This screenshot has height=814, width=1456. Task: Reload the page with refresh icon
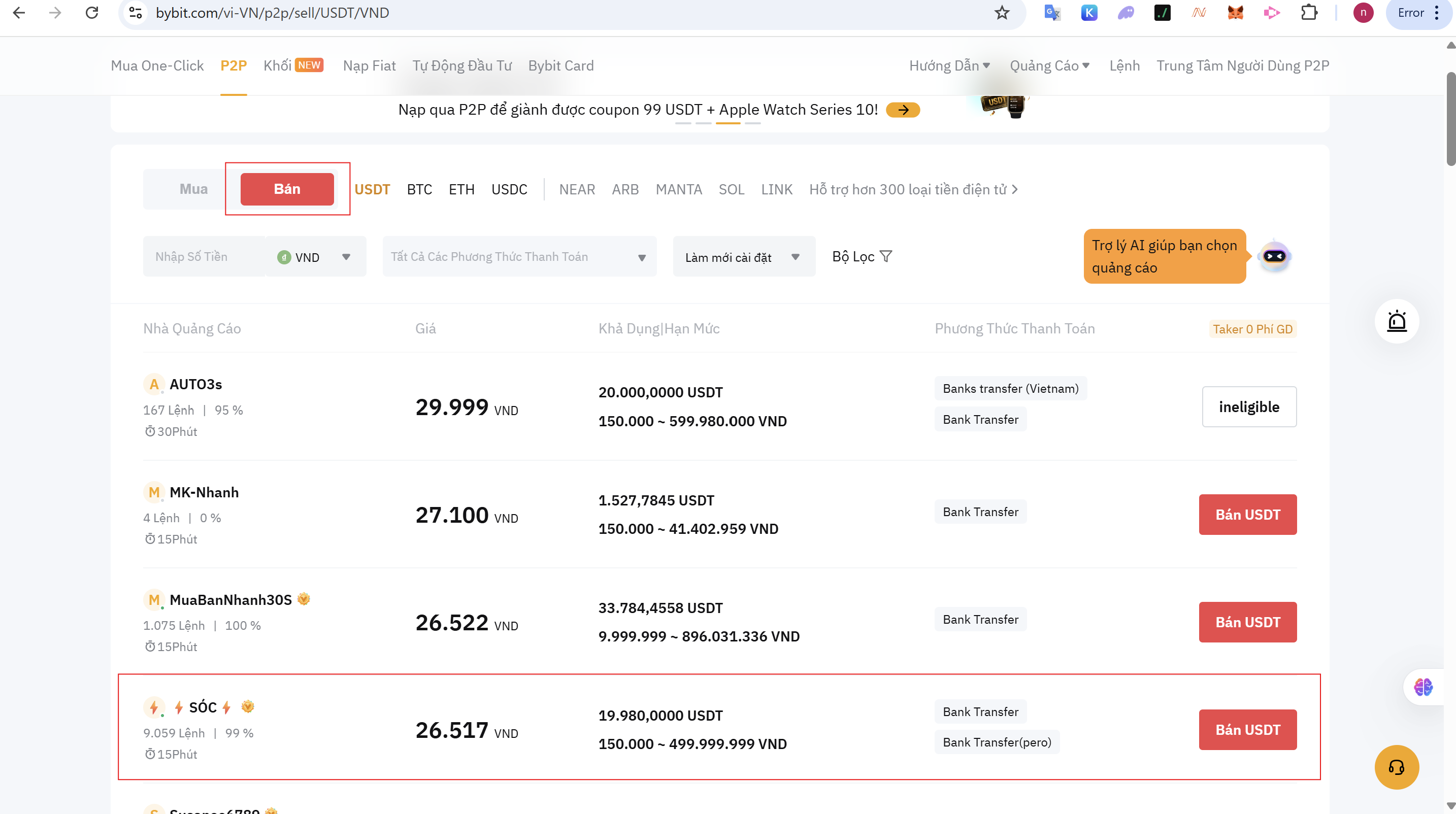(91, 12)
